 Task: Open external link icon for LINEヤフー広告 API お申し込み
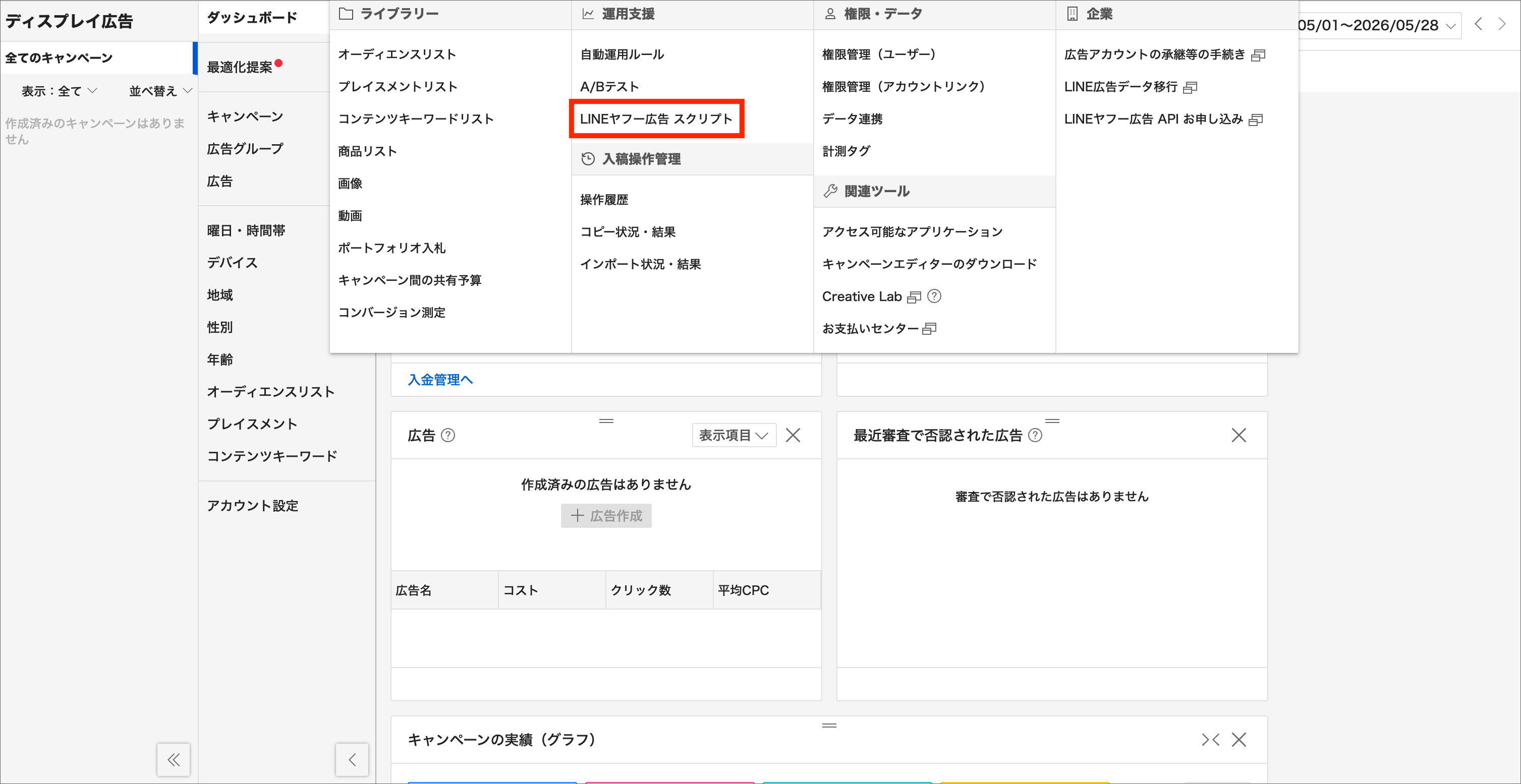point(1256,120)
